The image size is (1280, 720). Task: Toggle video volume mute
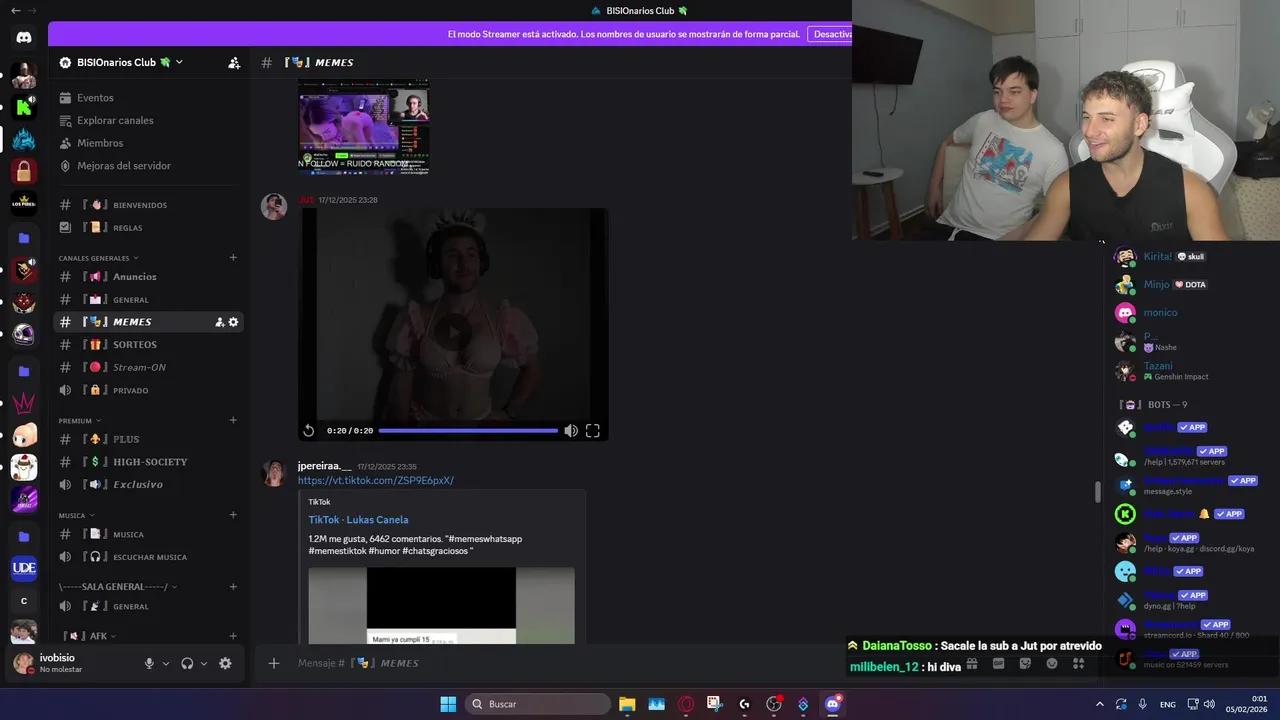570,431
